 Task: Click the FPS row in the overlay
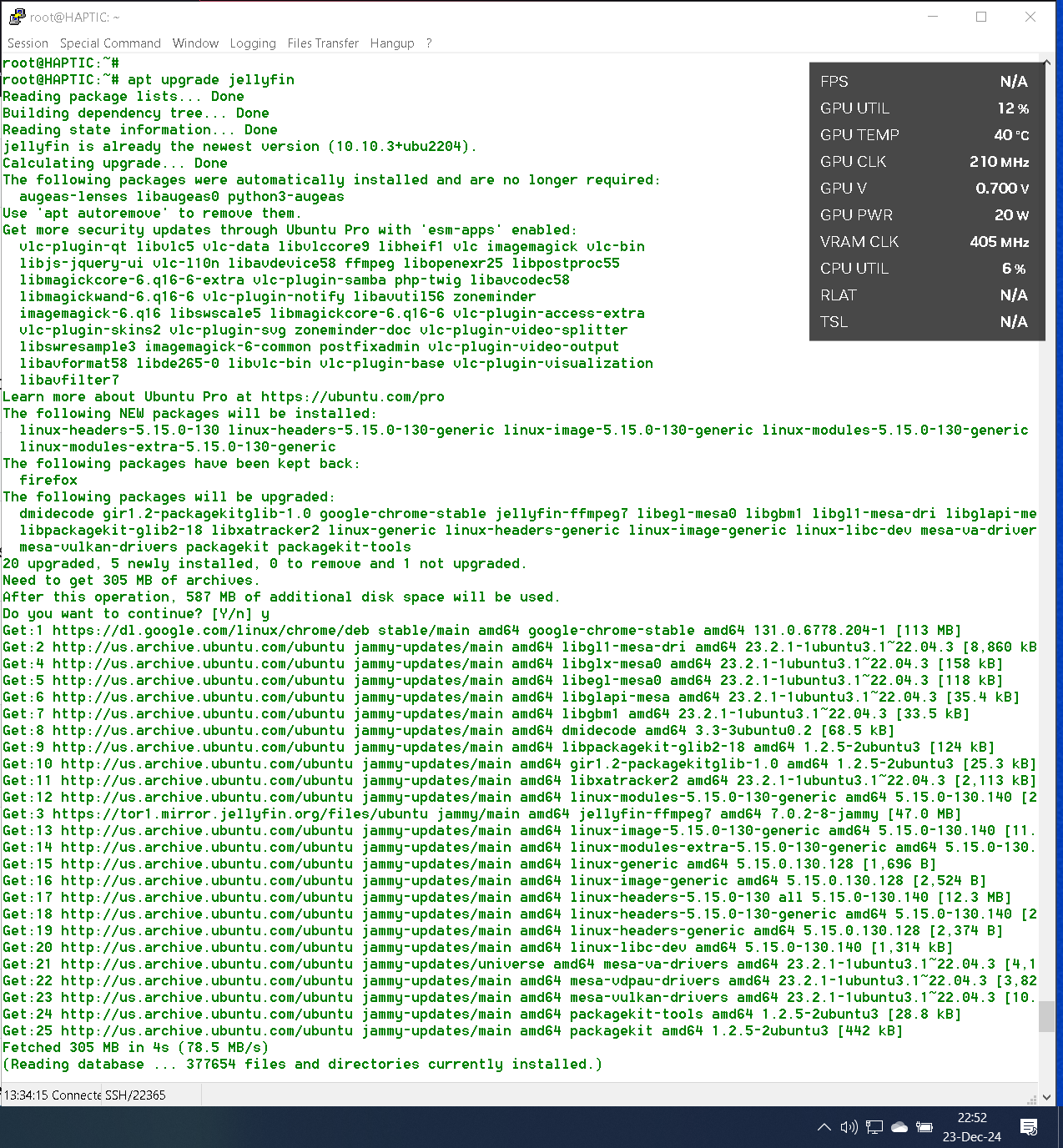(x=924, y=82)
